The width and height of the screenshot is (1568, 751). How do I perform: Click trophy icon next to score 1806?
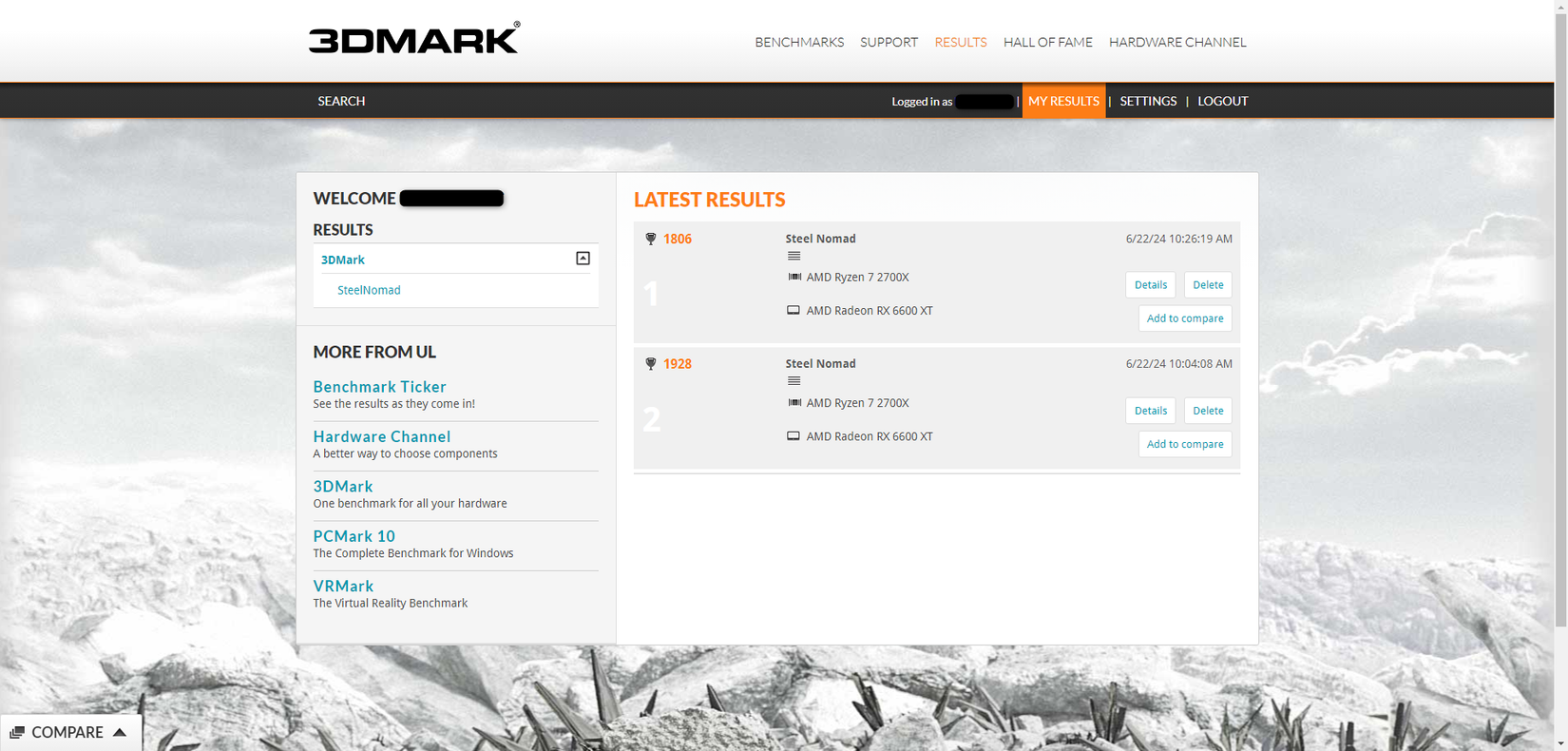[x=651, y=239]
